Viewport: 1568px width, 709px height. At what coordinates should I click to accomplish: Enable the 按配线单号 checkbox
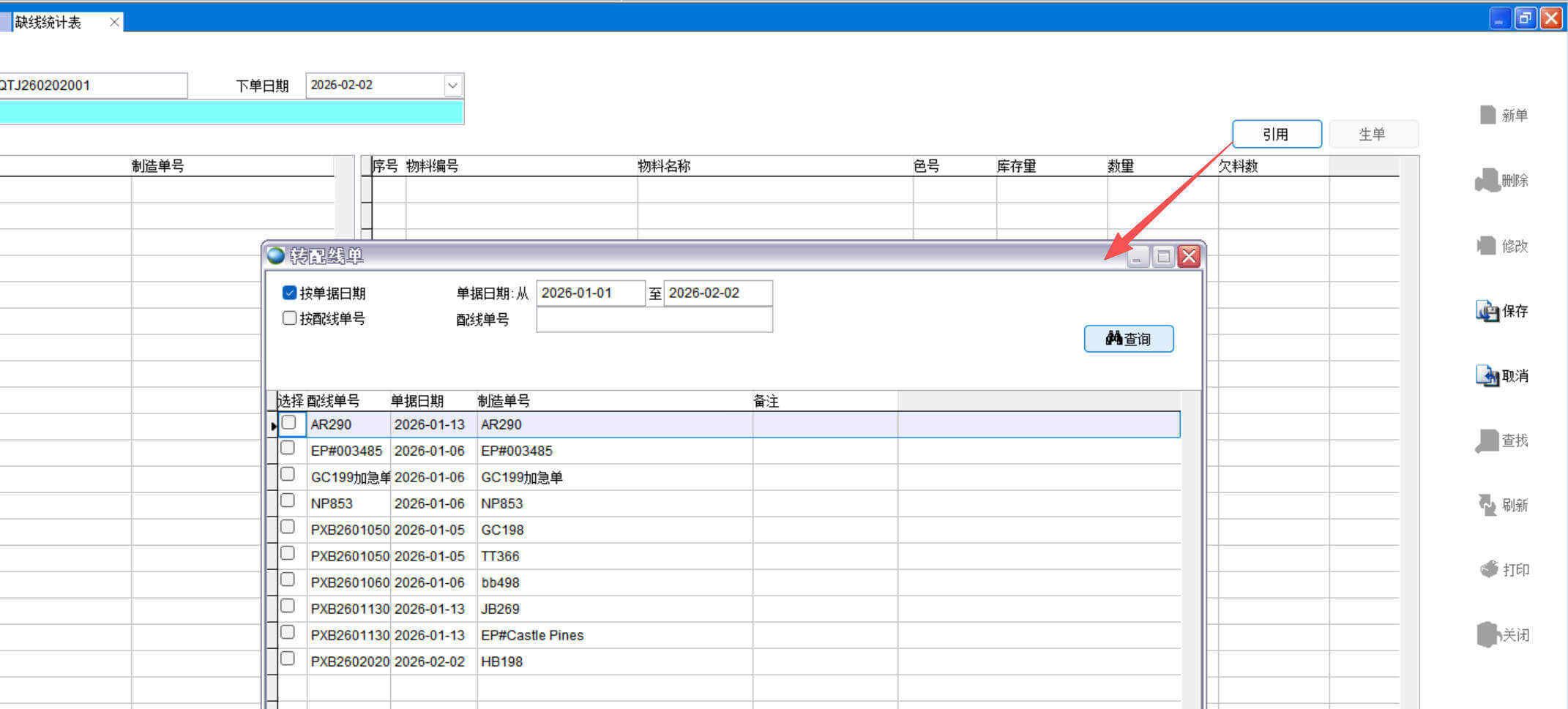tap(289, 318)
